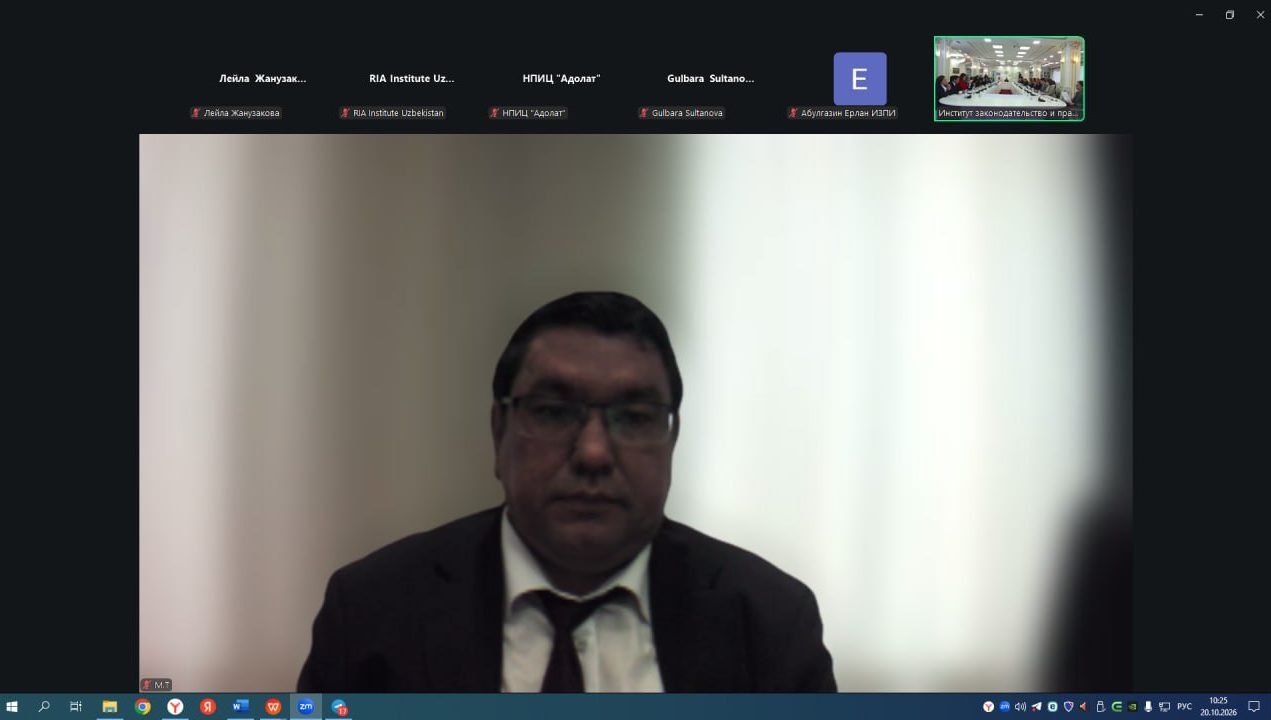The image size is (1271, 720).
Task: Open the volume control in system tray
Action: (x=1020, y=707)
